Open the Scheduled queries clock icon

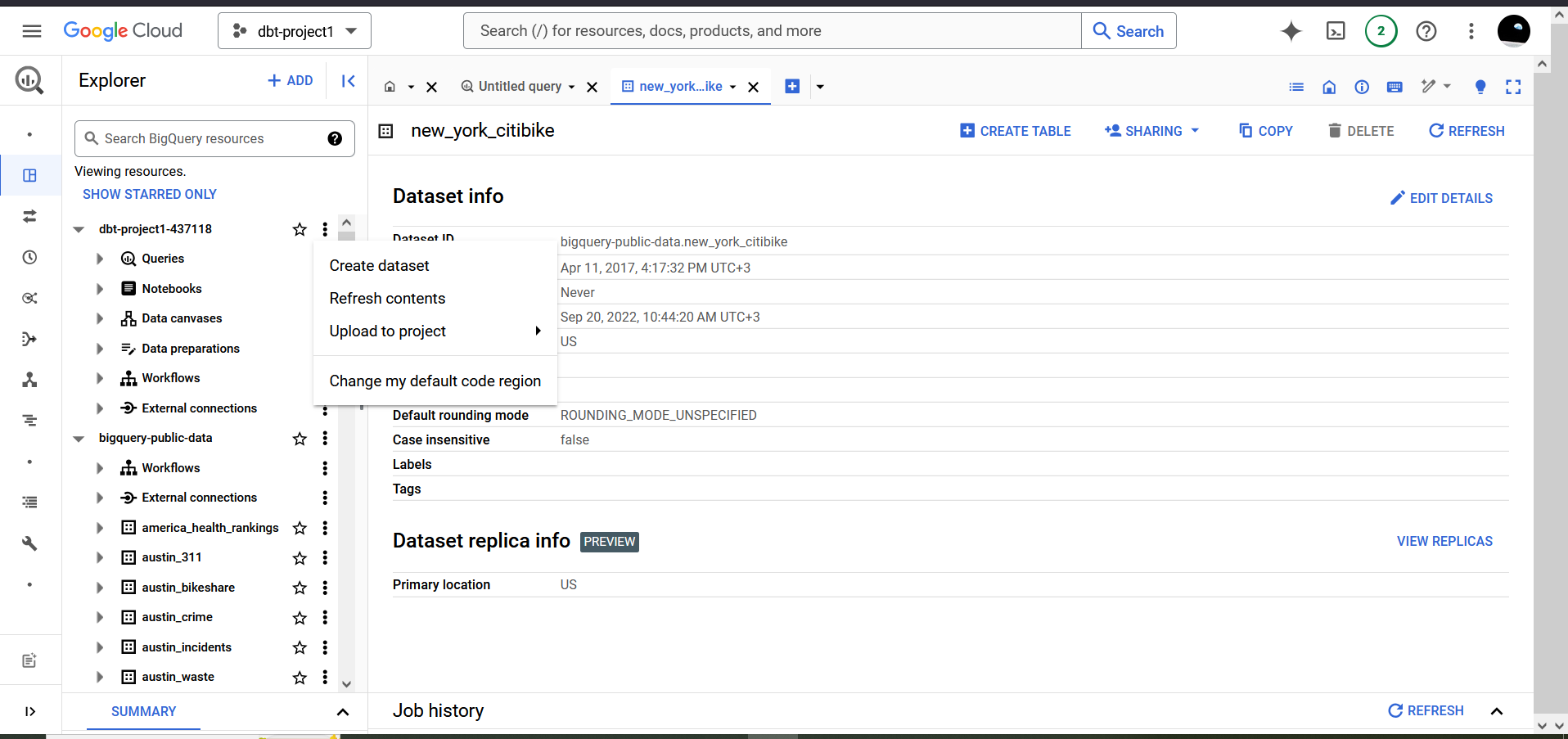tap(29, 257)
